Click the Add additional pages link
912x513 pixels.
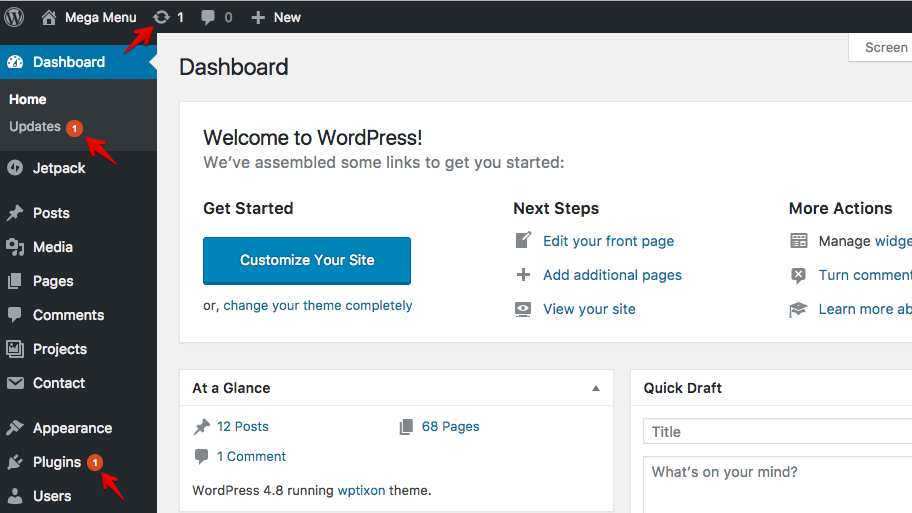point(612,275)
